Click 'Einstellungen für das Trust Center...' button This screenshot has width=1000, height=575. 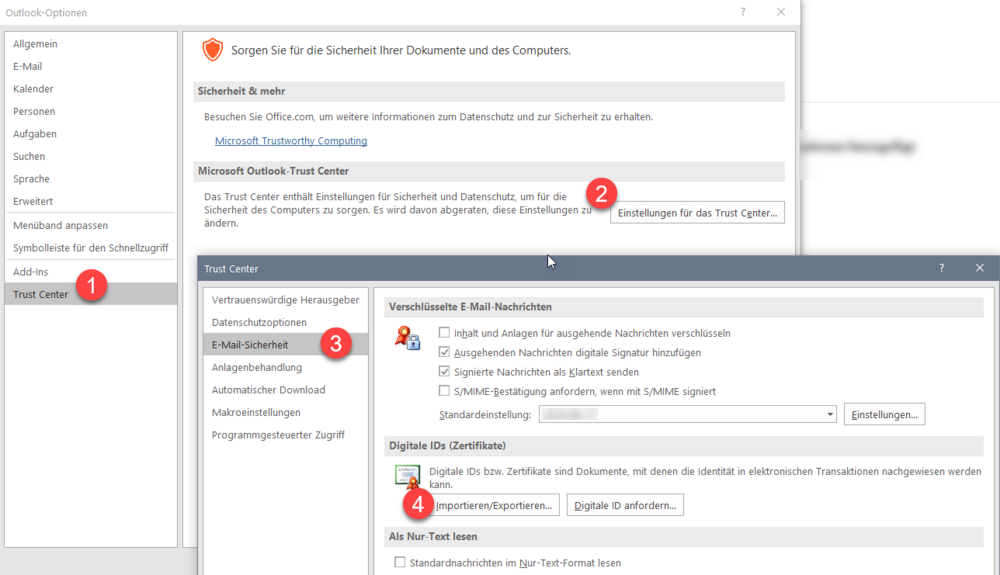[x=697, y=213]
